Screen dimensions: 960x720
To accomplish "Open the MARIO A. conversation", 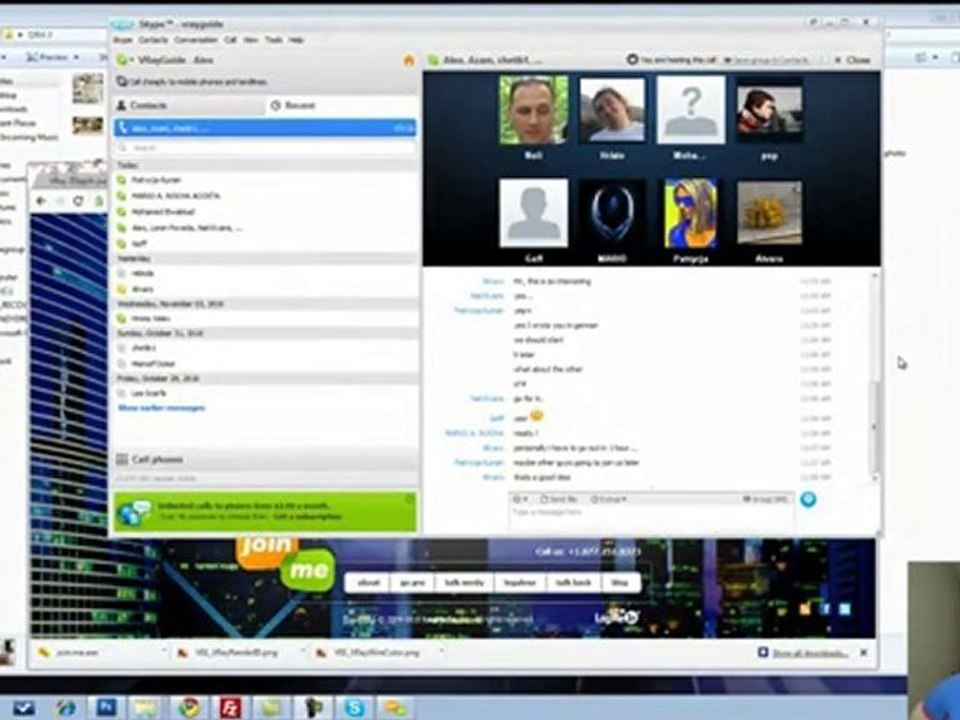I will (x=264, y=196).
